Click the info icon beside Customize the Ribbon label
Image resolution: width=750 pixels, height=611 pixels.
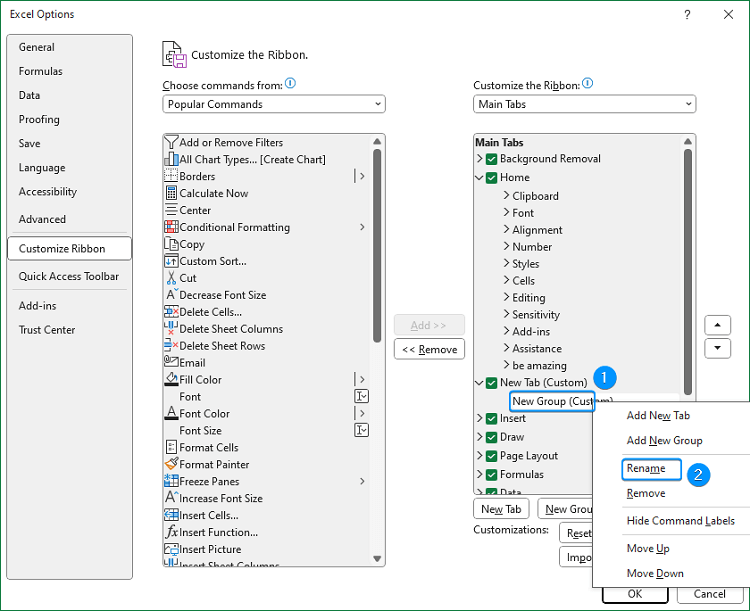[x=588, y=83]
